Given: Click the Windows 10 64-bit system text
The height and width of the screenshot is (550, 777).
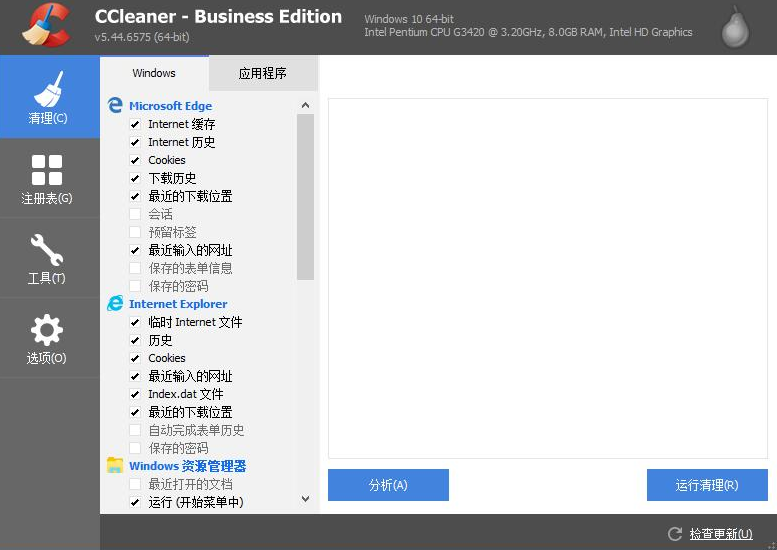Looking at the screenshot, I should [x=409, y=19].
